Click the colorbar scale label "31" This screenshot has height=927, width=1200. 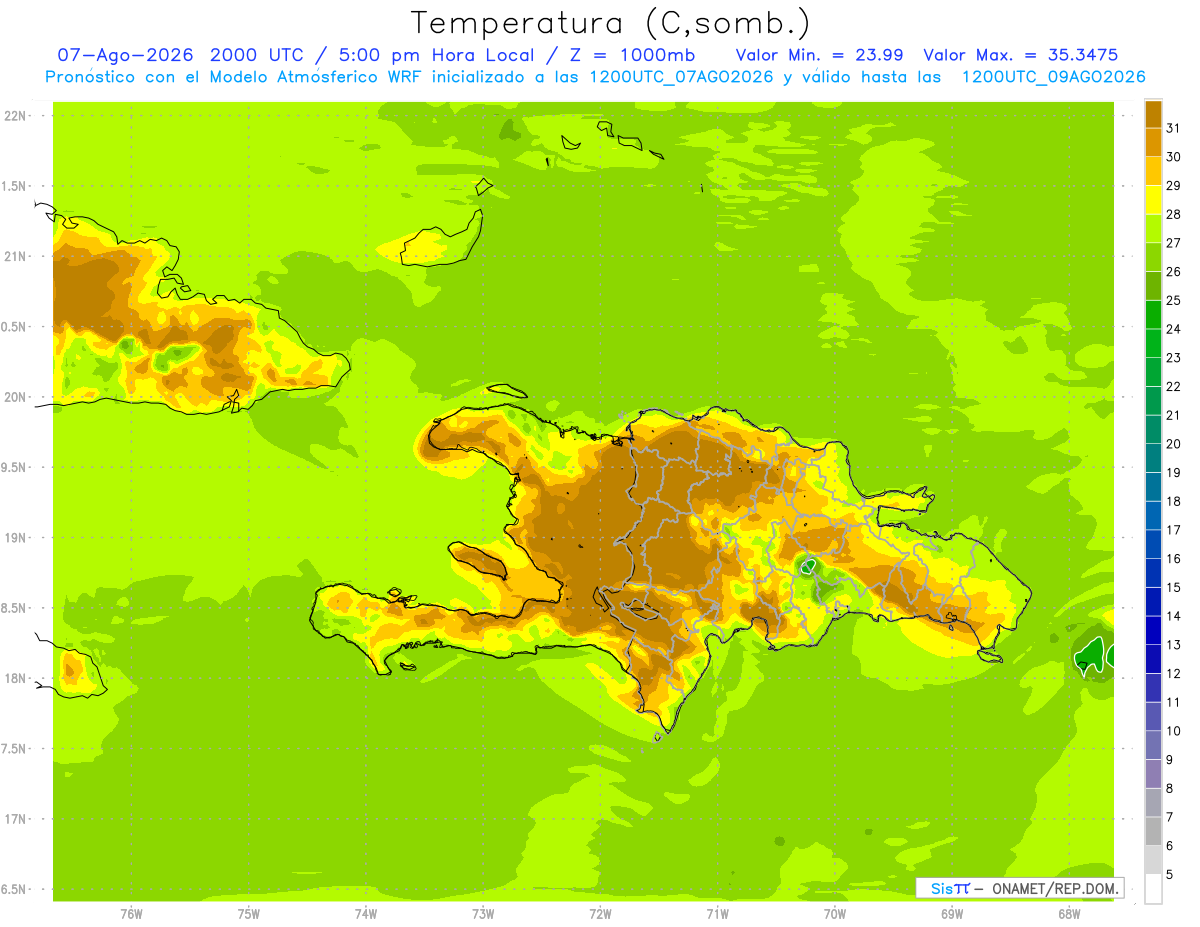point(1173,128)
